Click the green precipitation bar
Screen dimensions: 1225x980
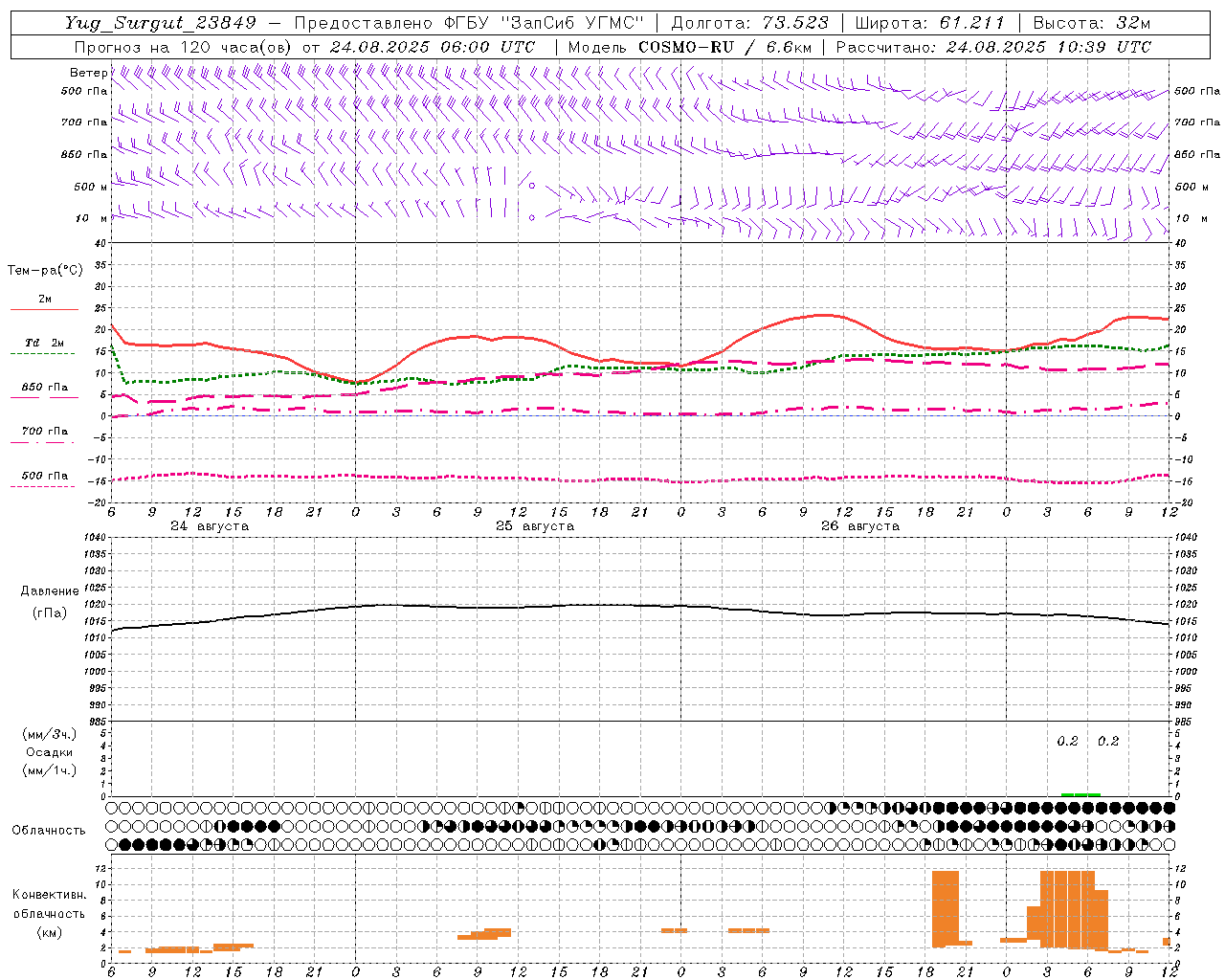pos(1080,794)
